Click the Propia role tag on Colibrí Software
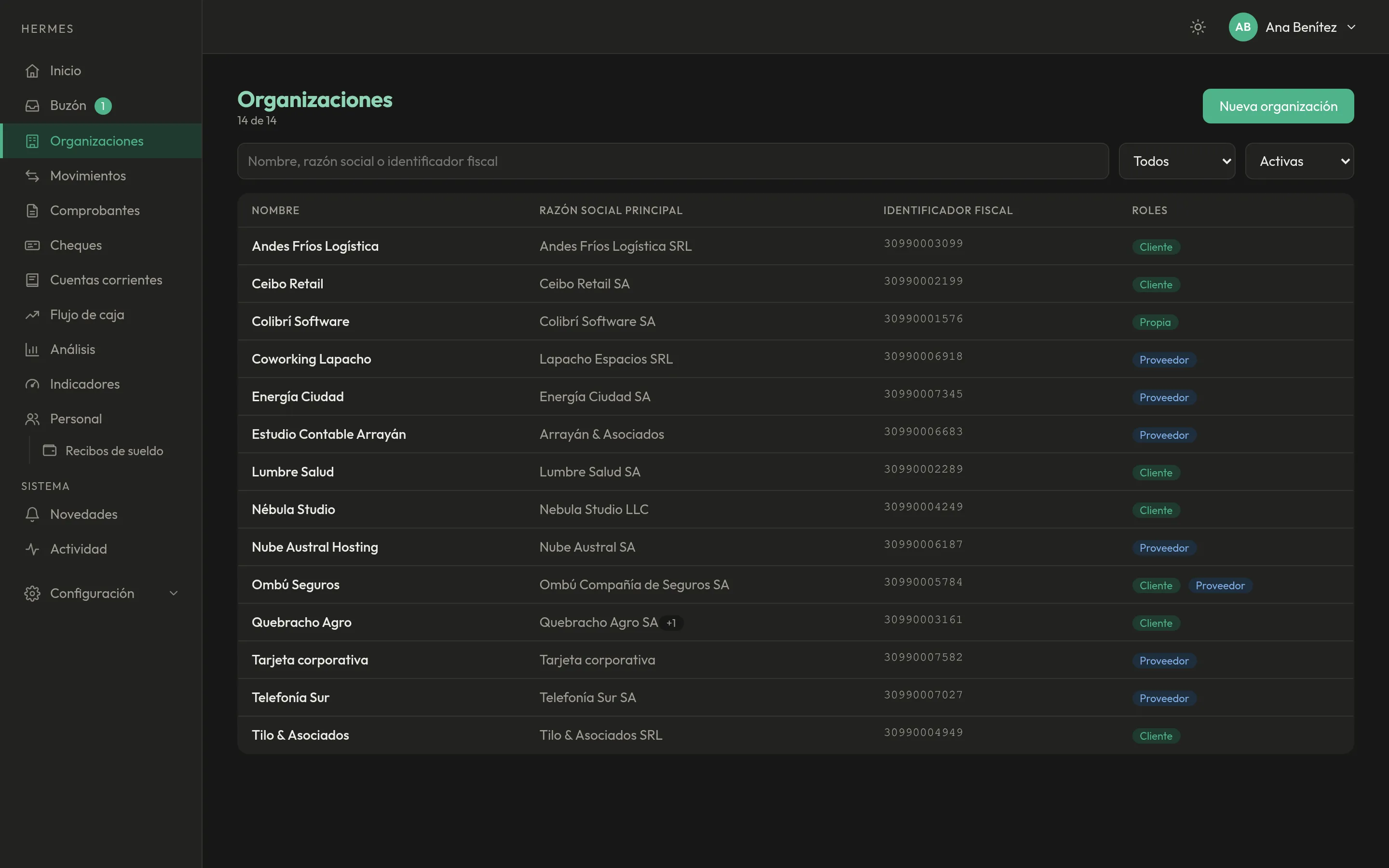The width and height of the screenshot is (1389, 868). [1155, 322]
